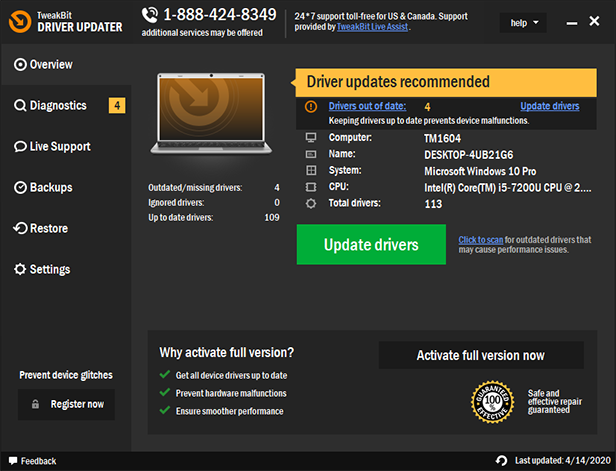Image resolution: width=616 pixels, height=471 pixels.
Task: Click Microsoft Windows 10 Pro text
Action: [480, 171]
